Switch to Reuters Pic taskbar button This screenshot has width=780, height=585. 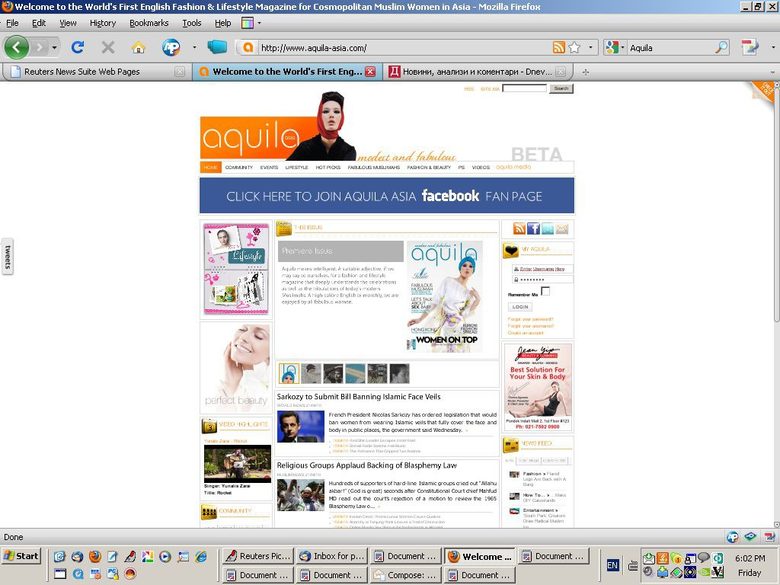pos(258,556)
